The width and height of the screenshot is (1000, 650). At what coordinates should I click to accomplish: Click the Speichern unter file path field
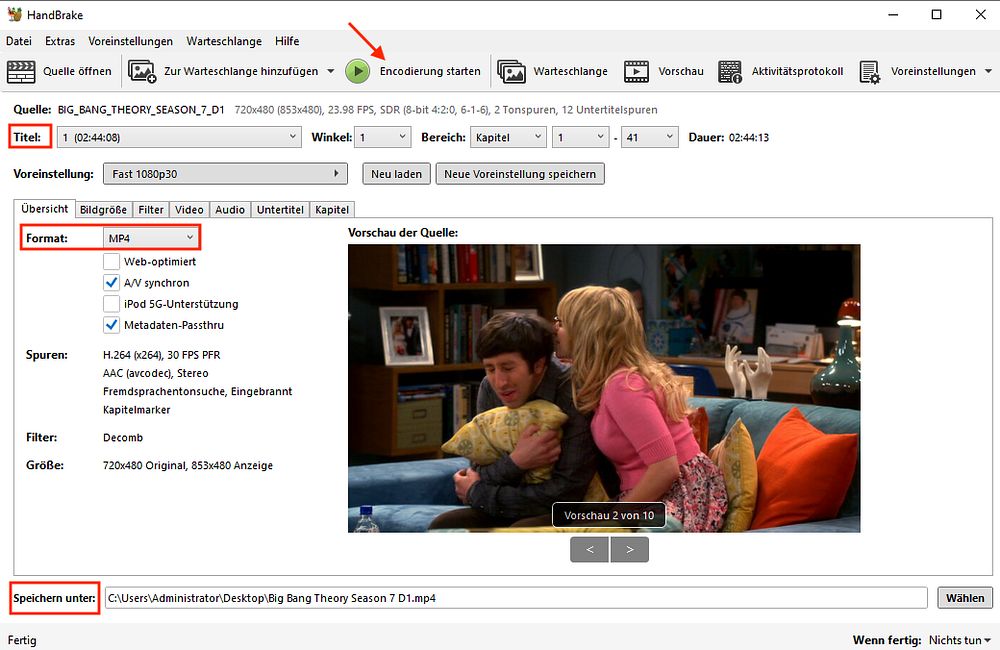tap(516, 598)
